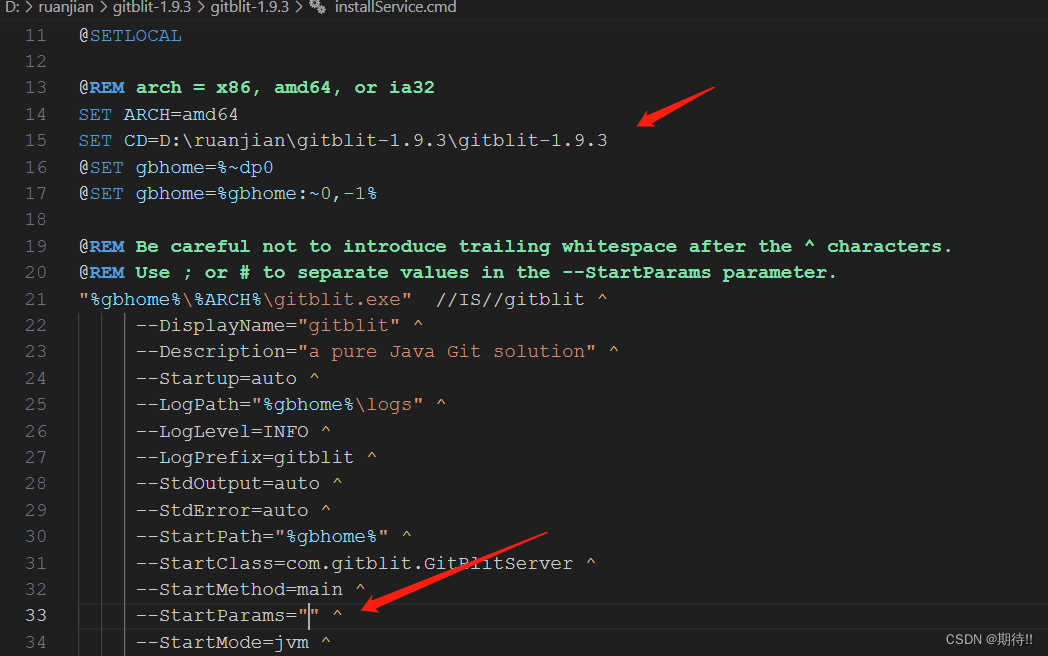This screenshot has height=656, width=1048.
Task: Click gbhome=%~dp0 assignment
Action: coord(205,167)
